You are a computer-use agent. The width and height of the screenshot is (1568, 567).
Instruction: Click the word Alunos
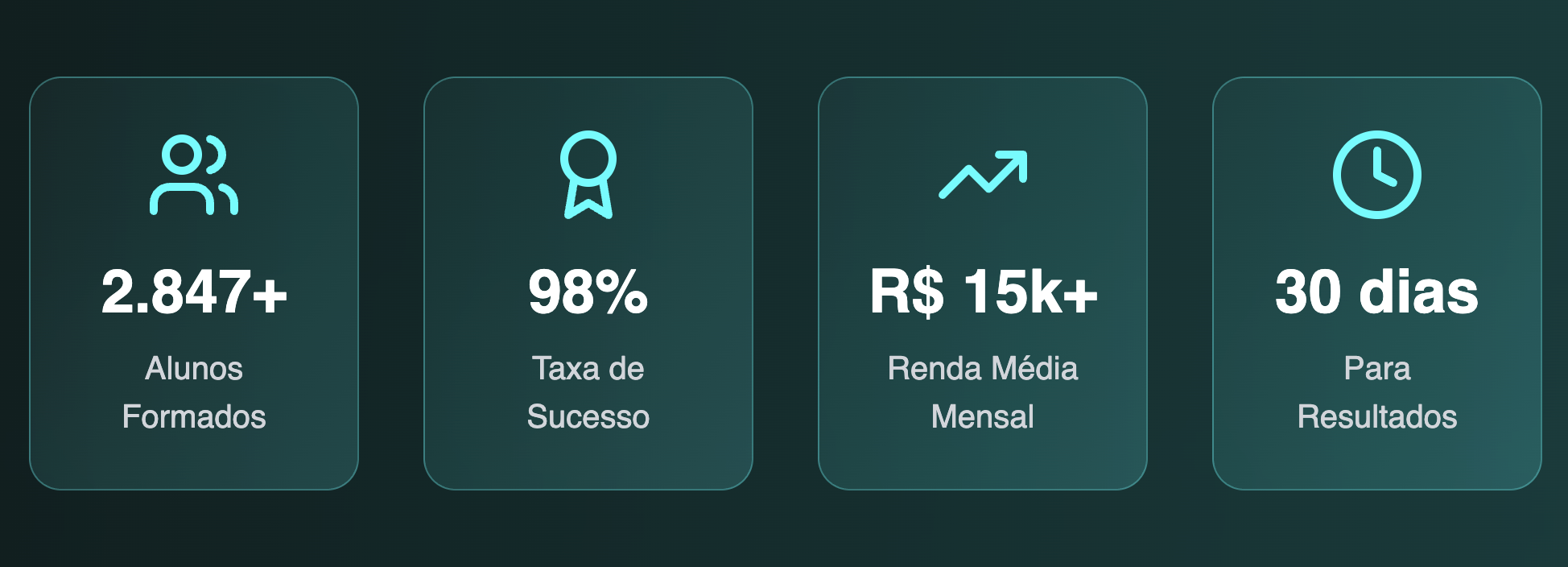[194, 369]
